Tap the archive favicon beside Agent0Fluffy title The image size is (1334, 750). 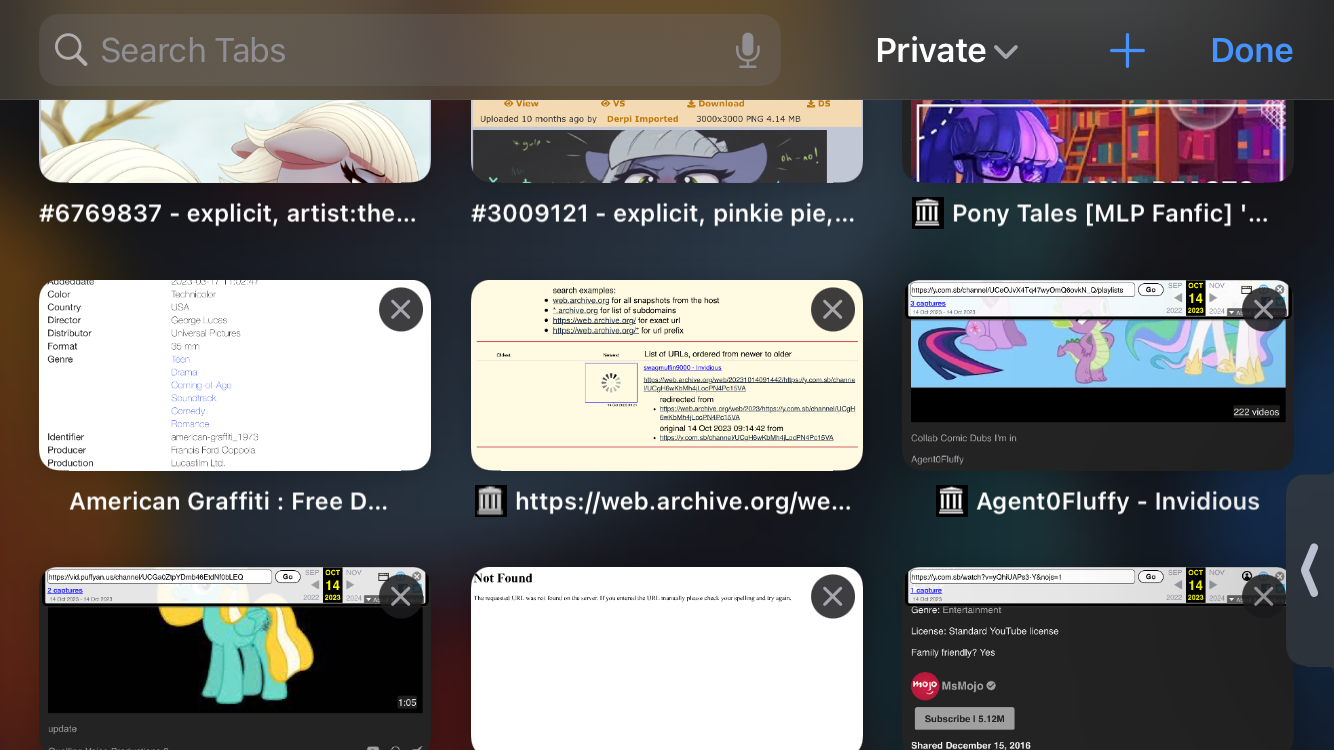[951, 501]
